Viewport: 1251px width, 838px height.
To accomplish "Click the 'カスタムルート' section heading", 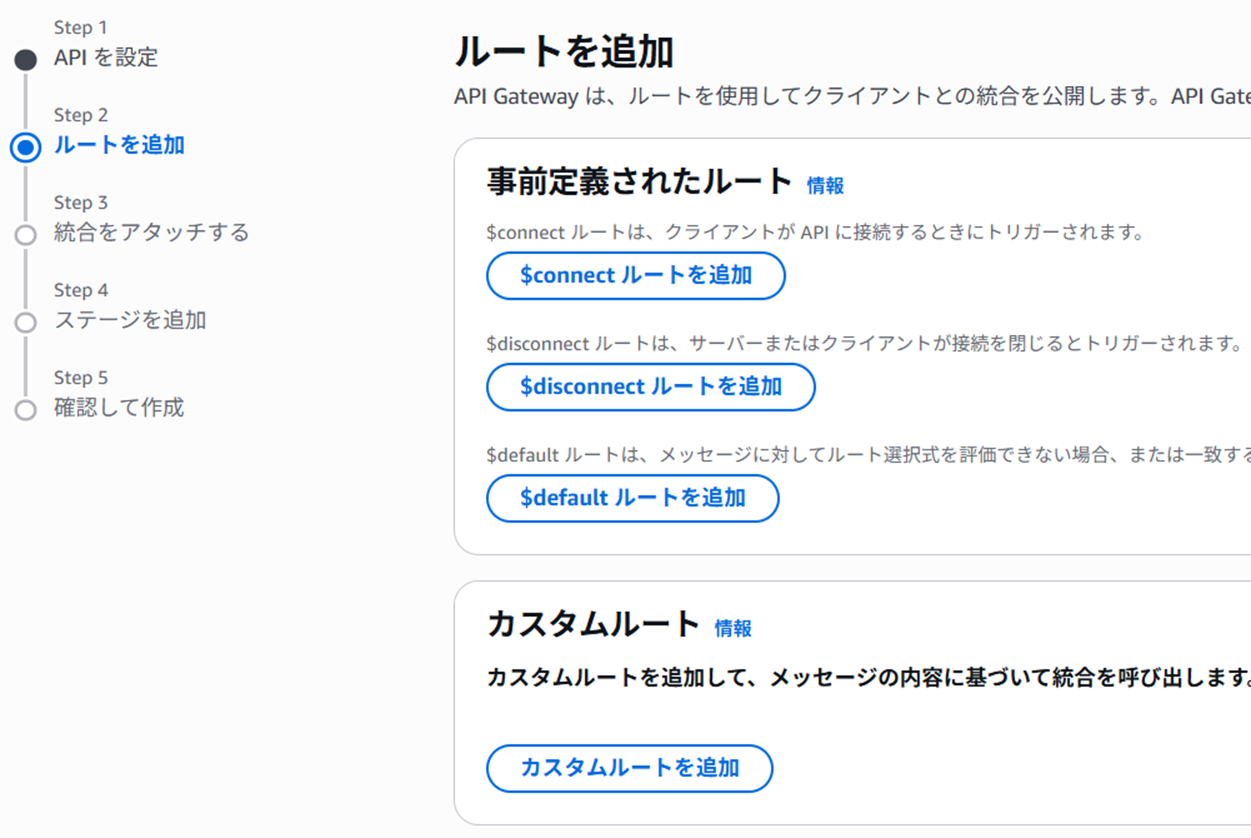I will 593,624.
